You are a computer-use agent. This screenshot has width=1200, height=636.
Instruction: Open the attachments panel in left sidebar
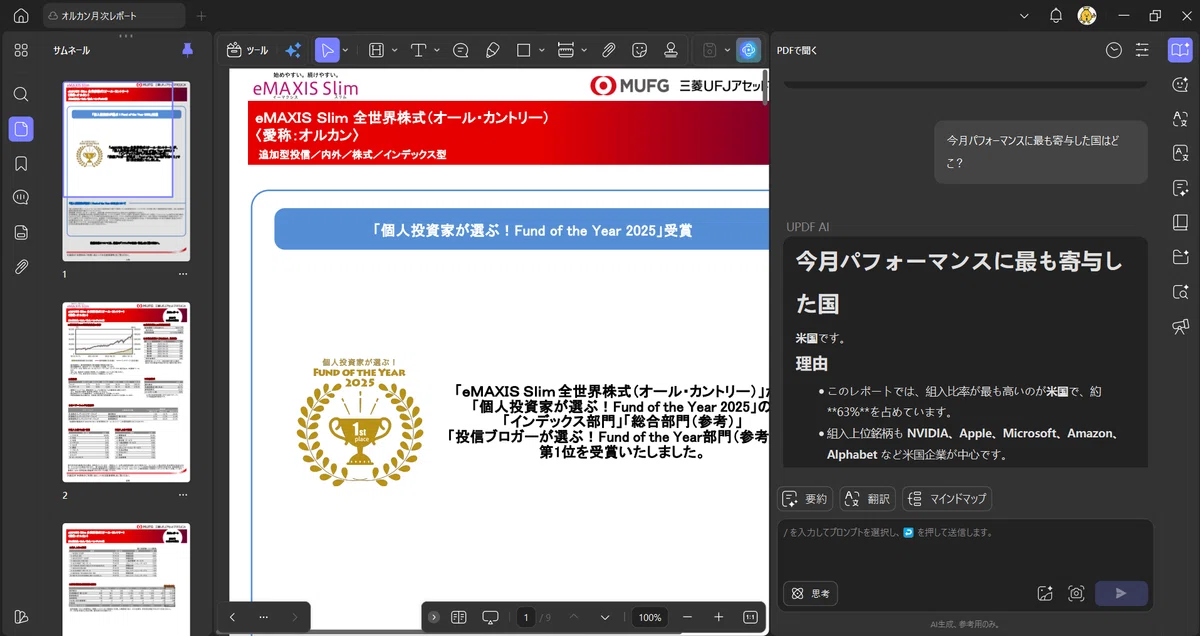tap(21, 266)
